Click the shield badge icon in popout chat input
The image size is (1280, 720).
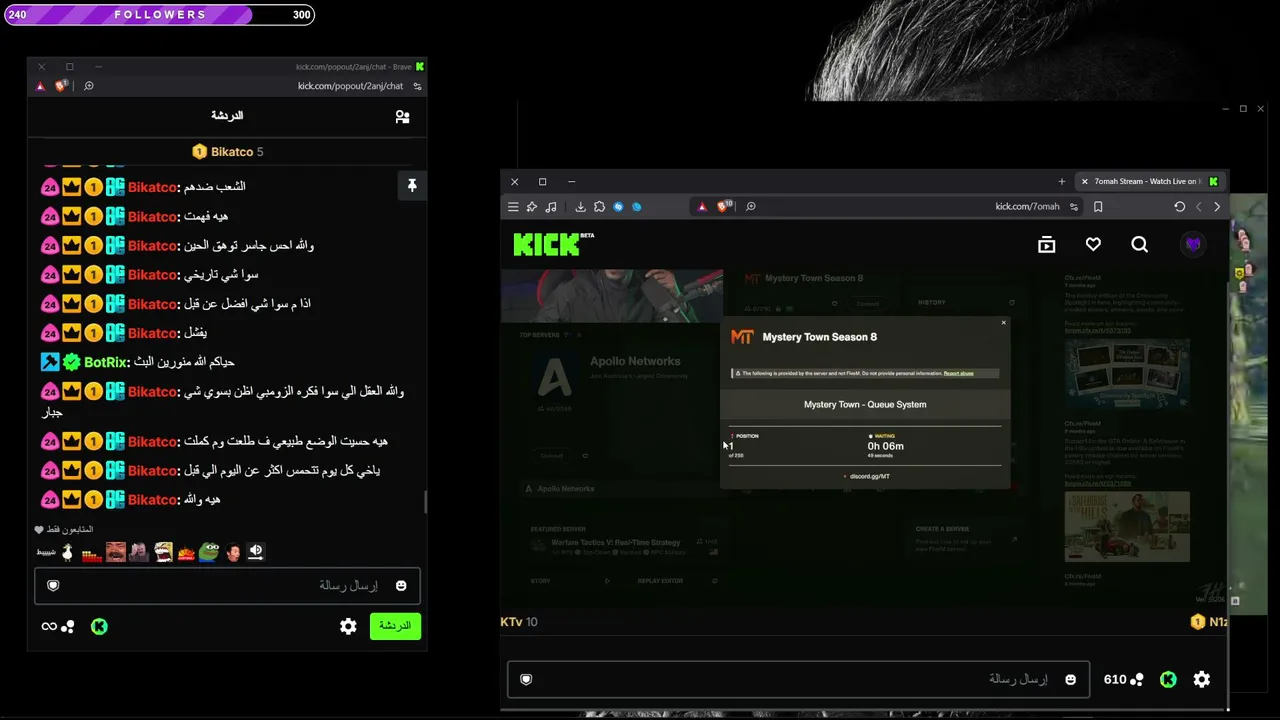click(x=53, y=586)
